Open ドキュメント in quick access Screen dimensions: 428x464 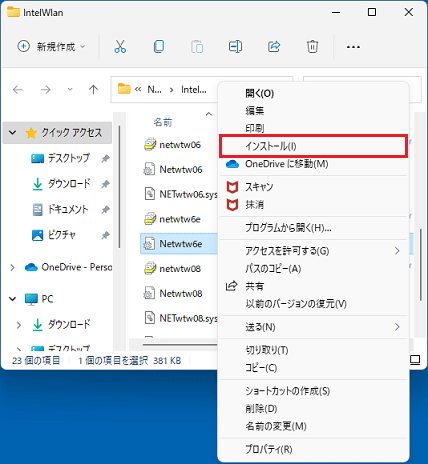pos(68,209)
